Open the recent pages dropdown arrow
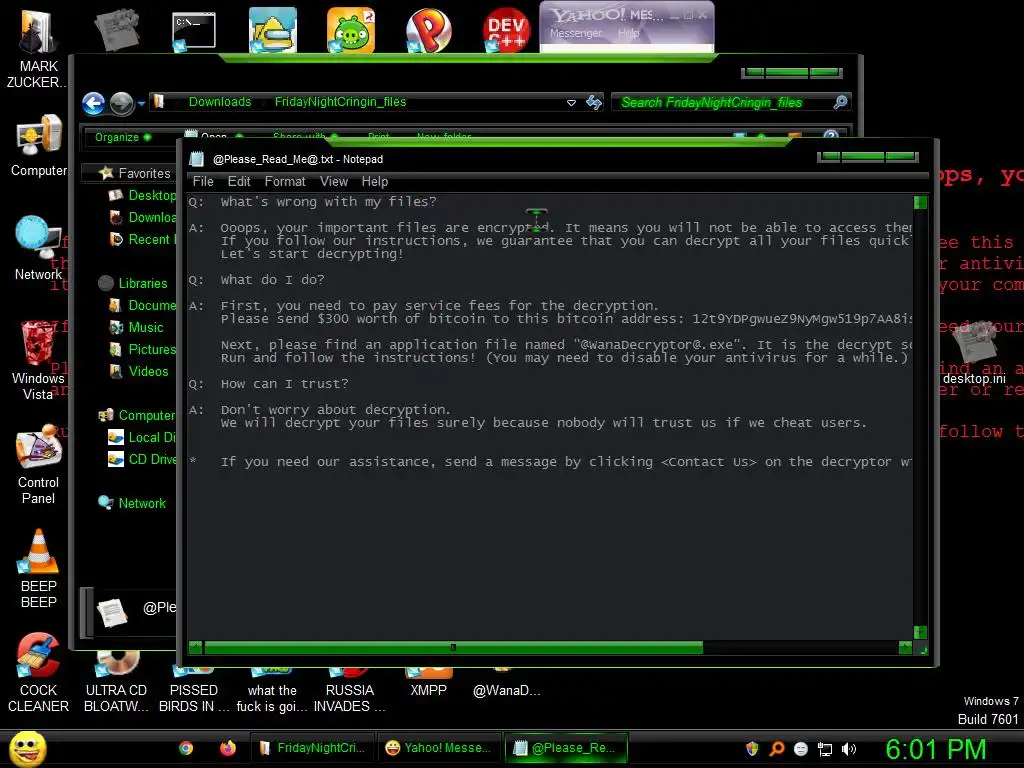 [x=141, y=103]
